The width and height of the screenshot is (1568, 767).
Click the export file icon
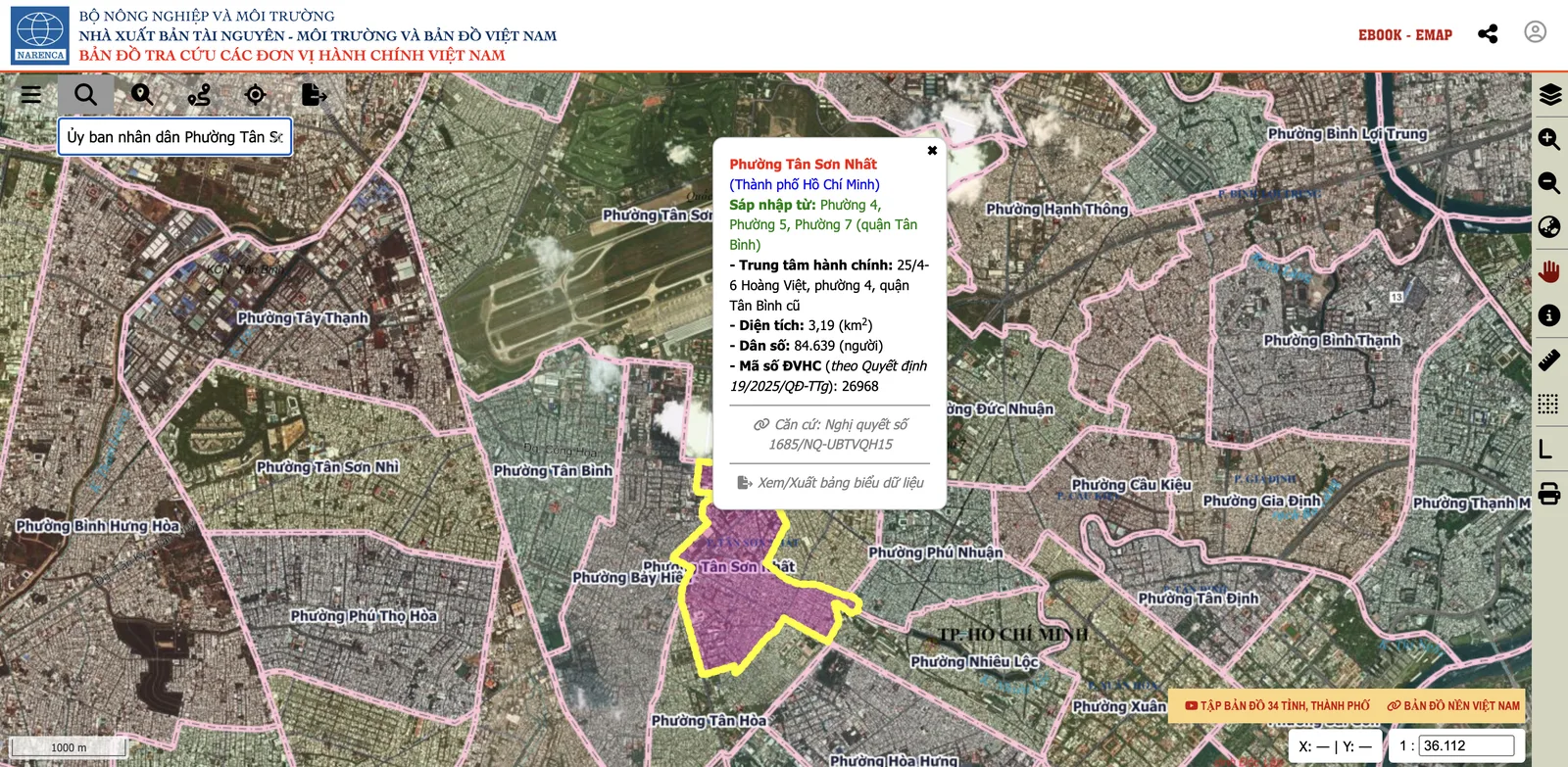pyautogui.click(x=314, y=95)
